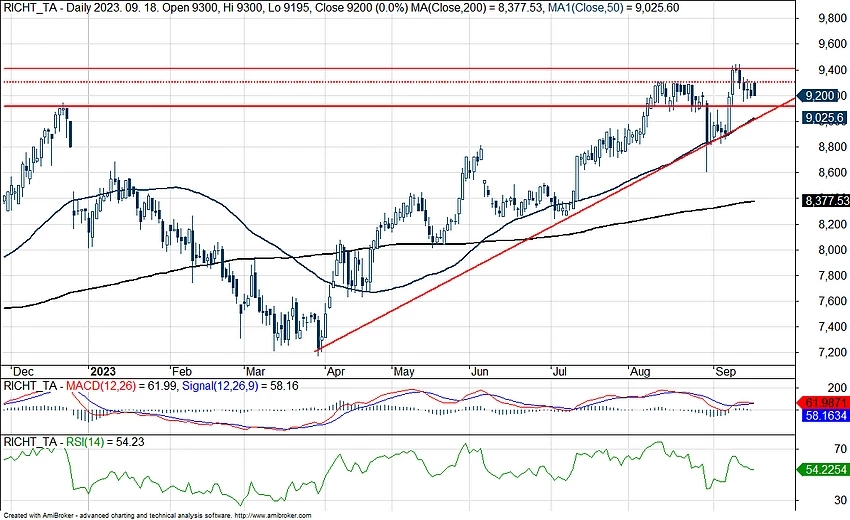Viewport: 850px width, 520px height.
Task: Click the Feb label on time axis
Action: tap(182, 371)
